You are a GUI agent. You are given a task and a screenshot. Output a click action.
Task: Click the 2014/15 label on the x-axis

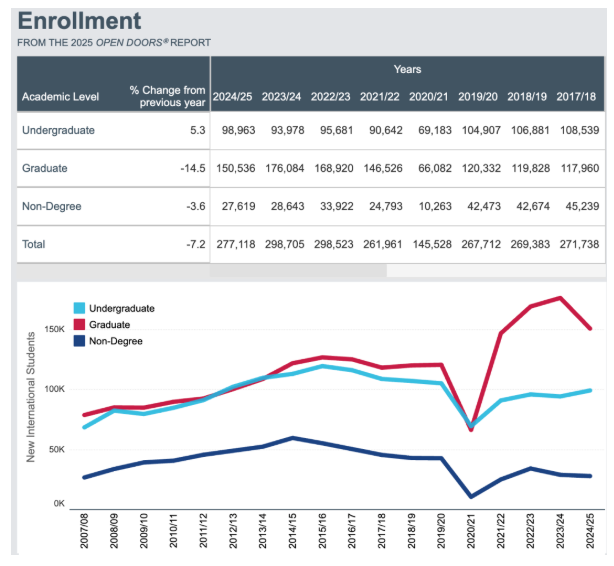(x=292, y=530)
